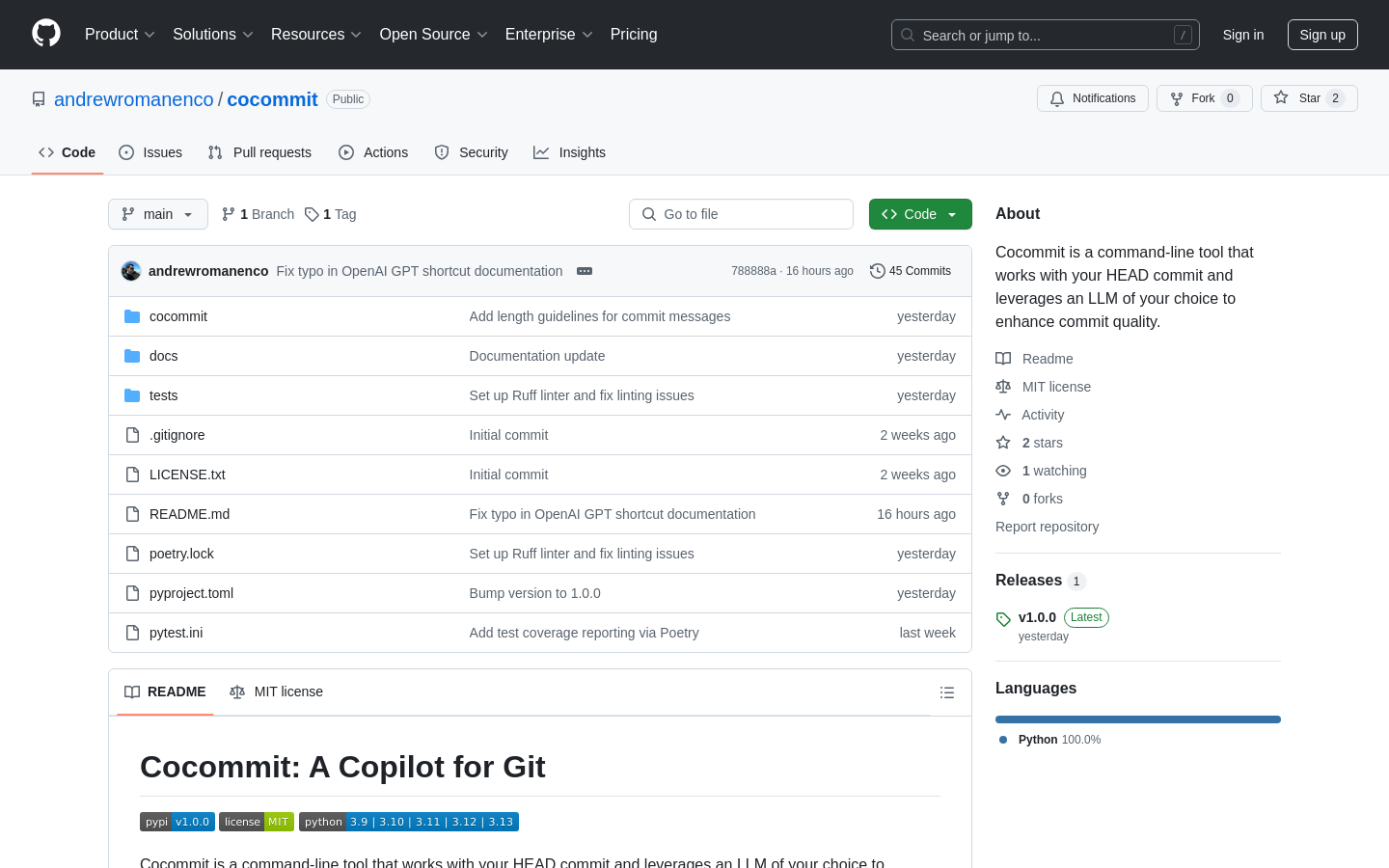Screen dimensions: 1389x868
Task: Open the tests folder icon
Action: pyautogui.click(x=132, y=395)
